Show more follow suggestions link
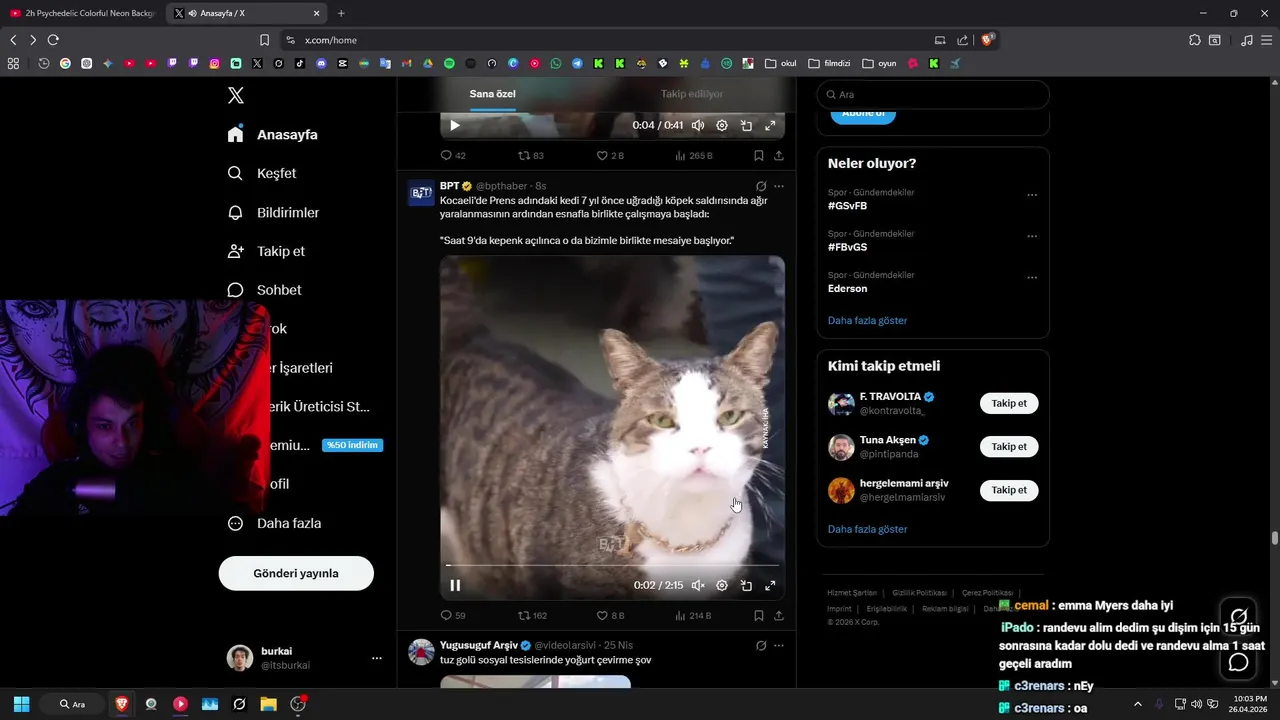Image resolution: width=1280 pixels, height=720 pixels. point(867,529)
